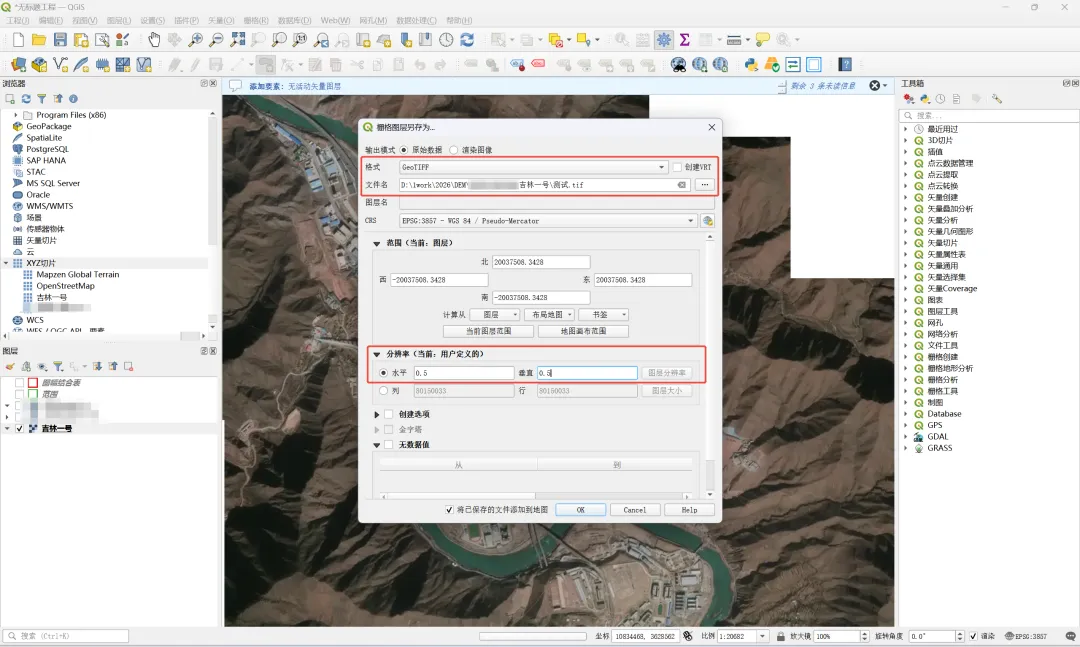The width and height of the screenshot is (1080, 647).
Task: Click the file browse … button
Action: [705, 185]
